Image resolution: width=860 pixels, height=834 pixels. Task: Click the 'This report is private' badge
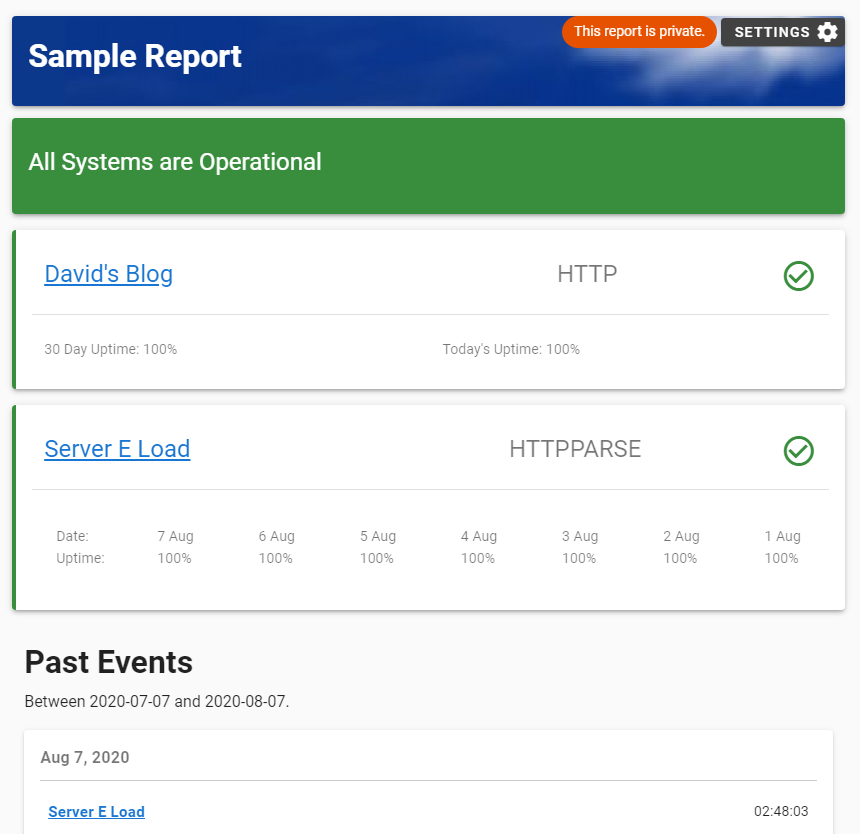(x=639, y=32)
